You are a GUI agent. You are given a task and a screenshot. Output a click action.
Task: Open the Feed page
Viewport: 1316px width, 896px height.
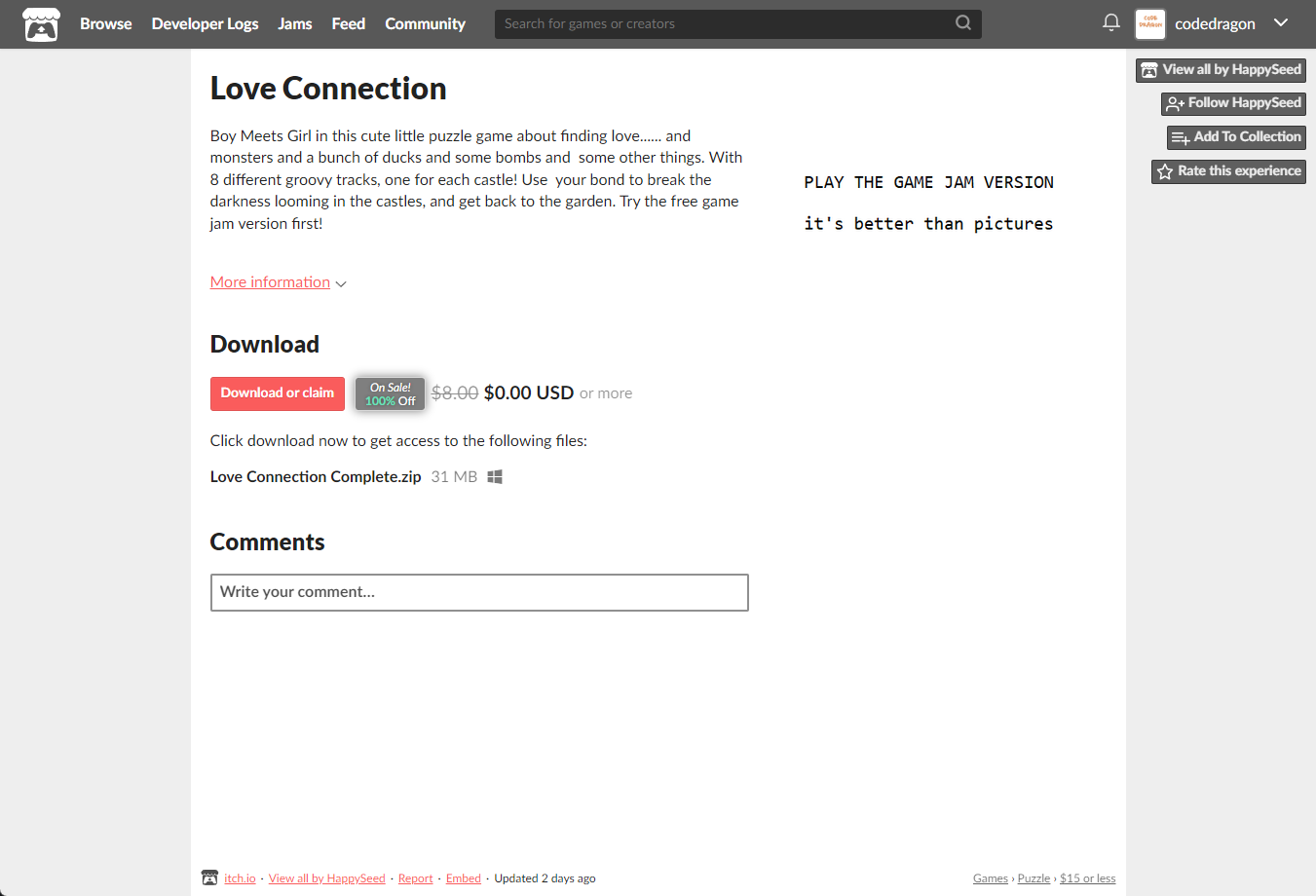coord(348,23)
